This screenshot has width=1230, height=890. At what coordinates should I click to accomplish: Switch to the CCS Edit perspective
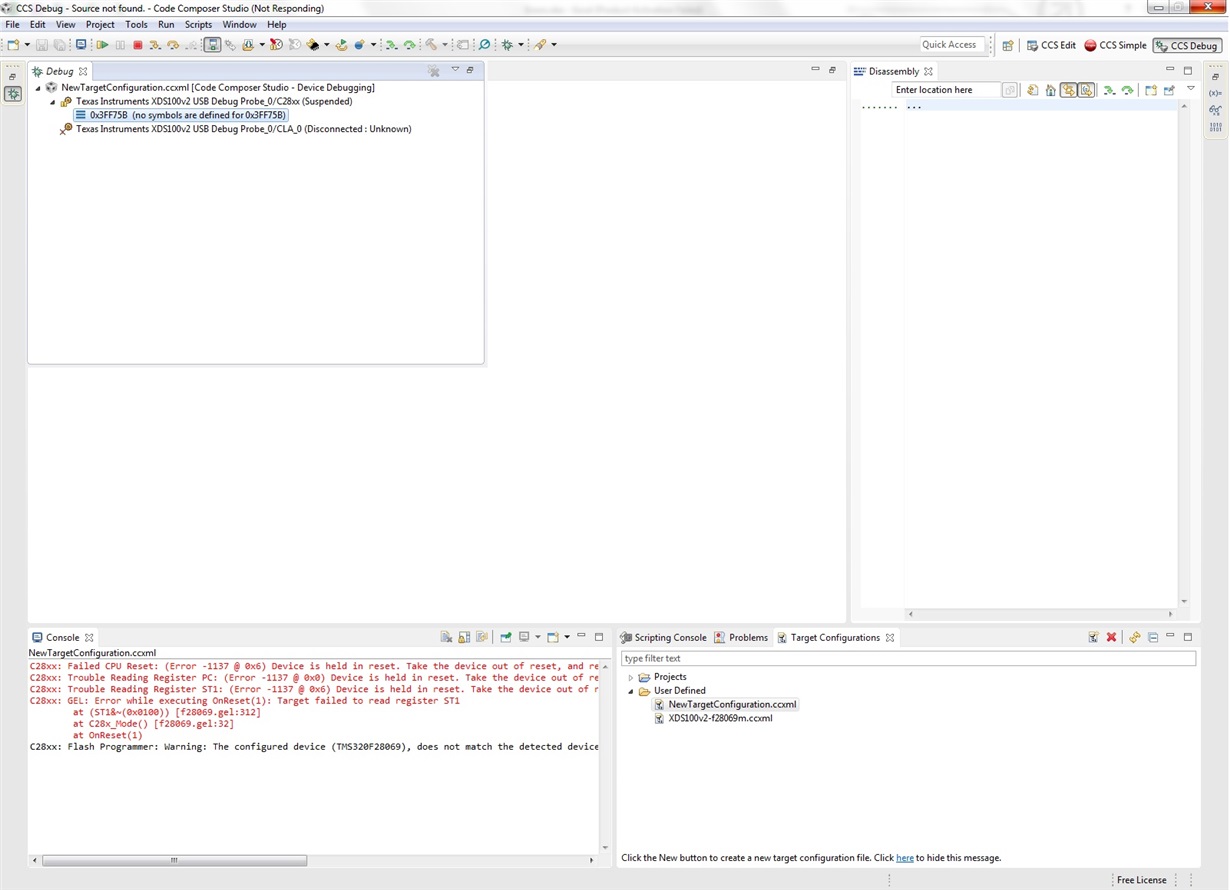(x=1051, y=45)
